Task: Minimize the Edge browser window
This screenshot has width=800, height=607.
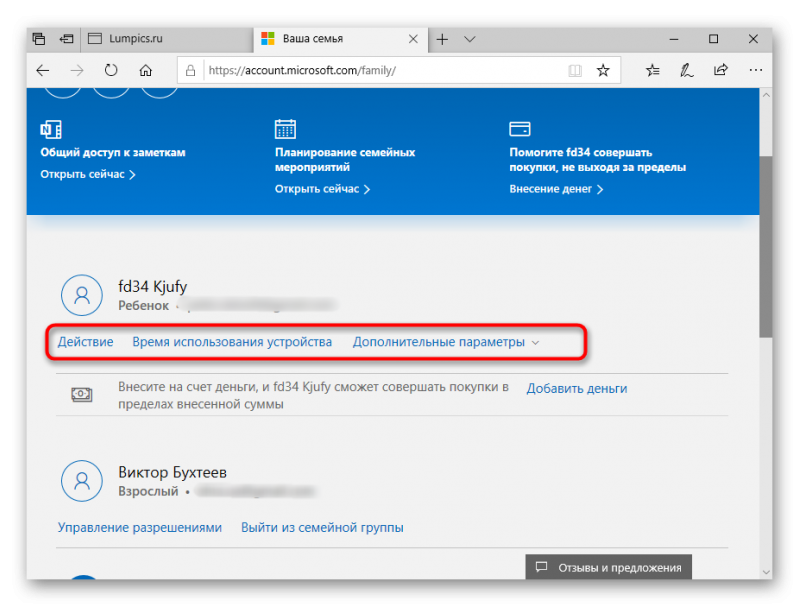Action: pyautogui.click(x=674, y=39)
